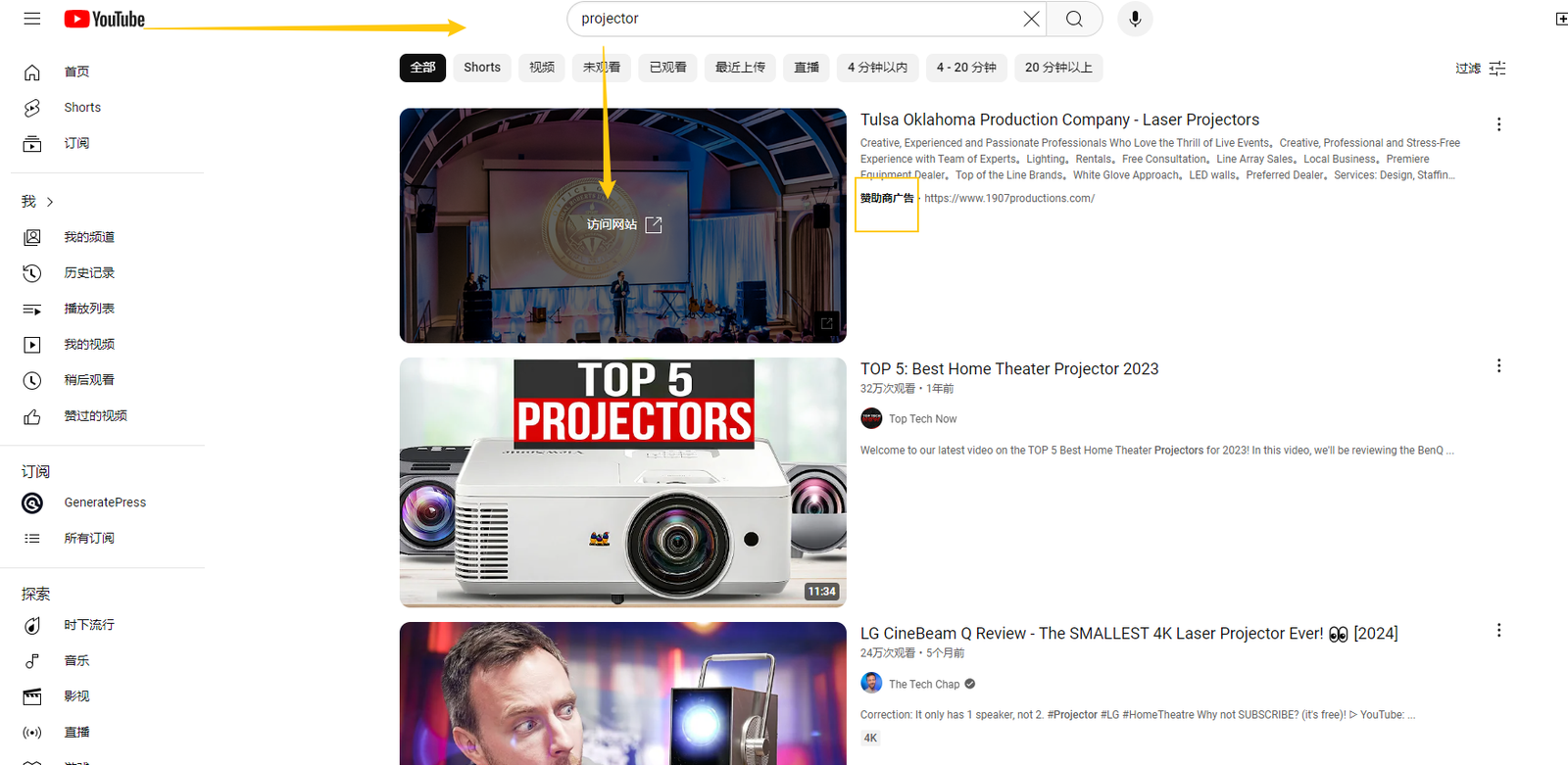Click the subscriptions 订阅 icon
Screen dimensions: 1568x765
(32, 143)
